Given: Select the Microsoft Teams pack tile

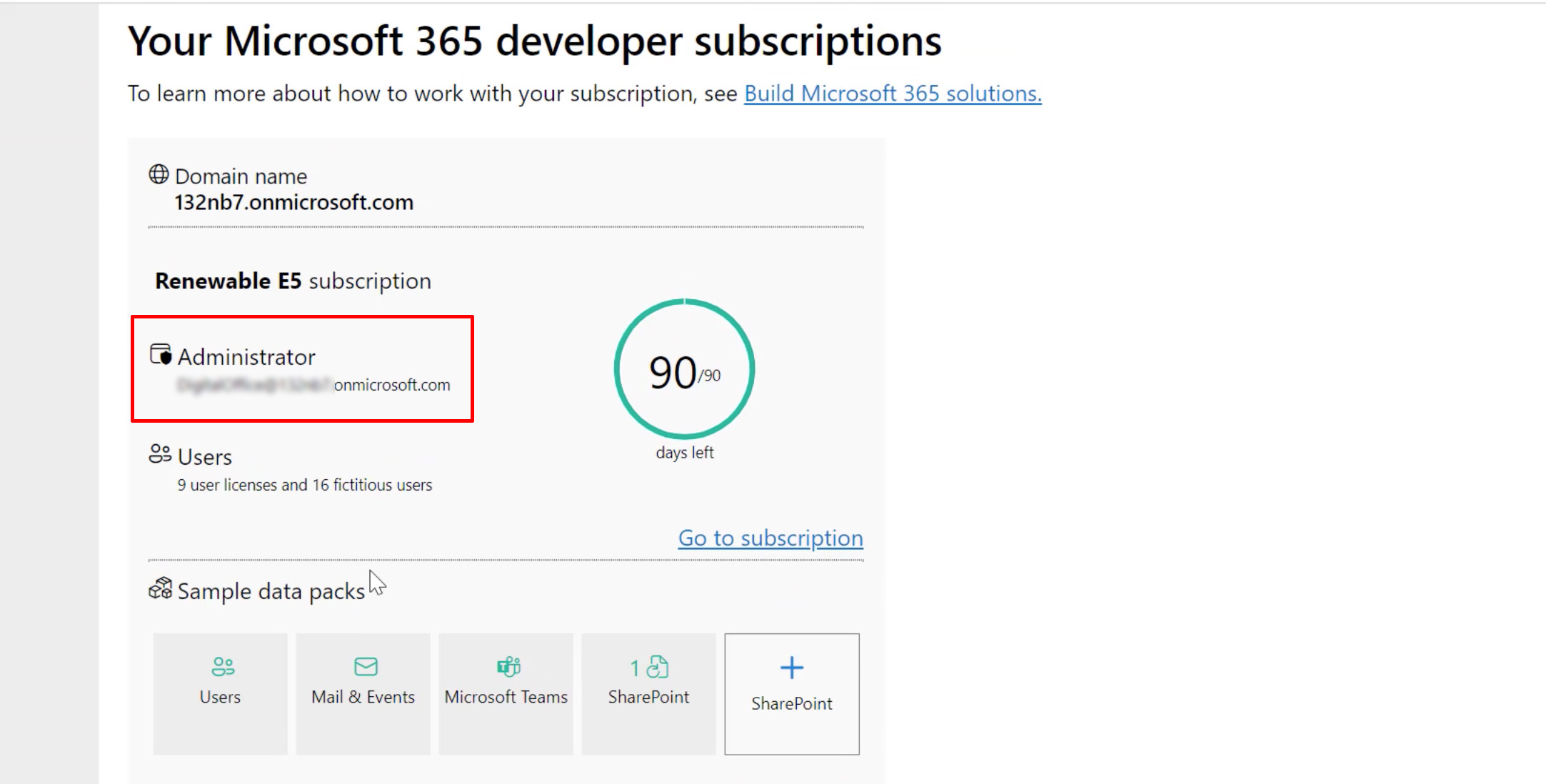Looking at the screenshot, I should (x=506, y=694).
